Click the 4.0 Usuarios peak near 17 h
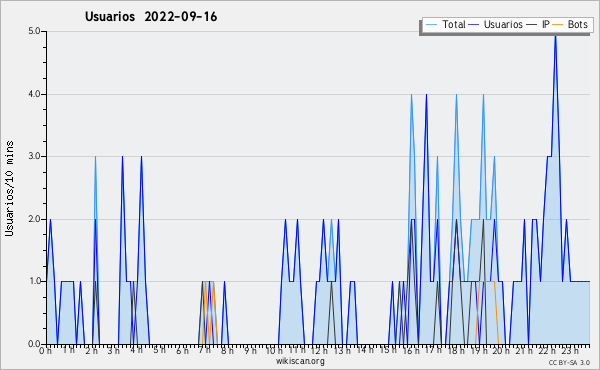Image resolution: width=600 pixels, height=370 pixels. click(426, 95)
